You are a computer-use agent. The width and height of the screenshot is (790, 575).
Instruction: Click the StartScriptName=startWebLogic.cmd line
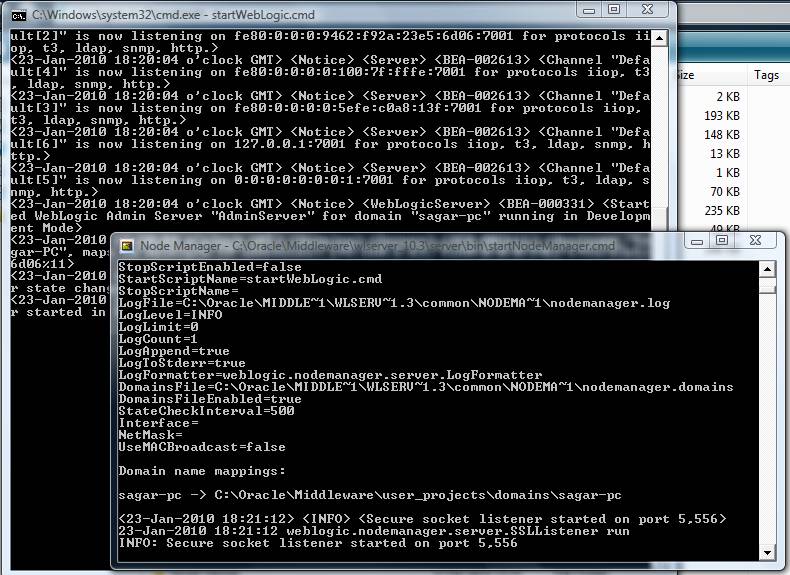(x=250, y=279)
